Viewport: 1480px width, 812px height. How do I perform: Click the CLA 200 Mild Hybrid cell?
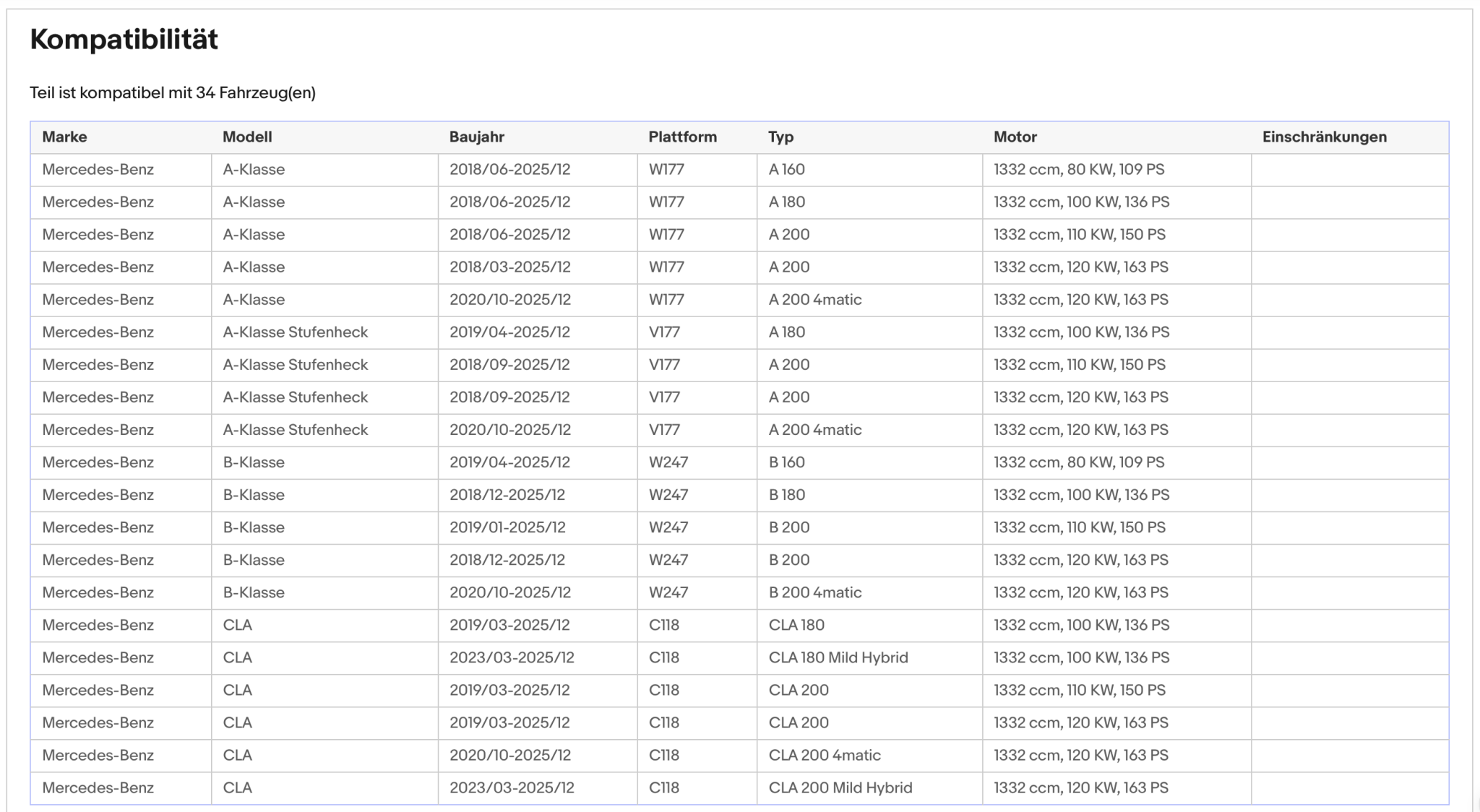point(869,787)
